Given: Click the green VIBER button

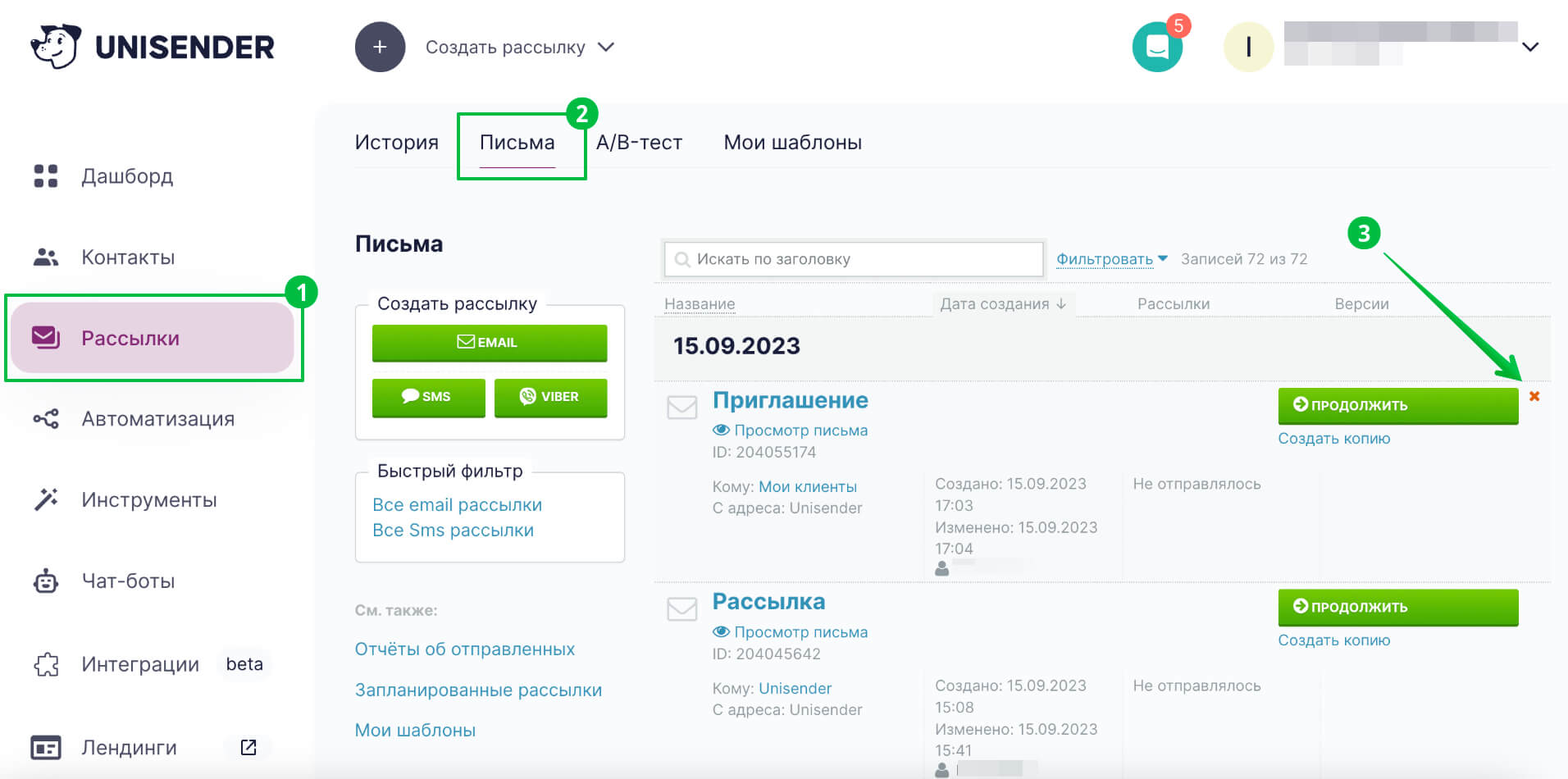Looking at the screenshot, I should [550, 397].
